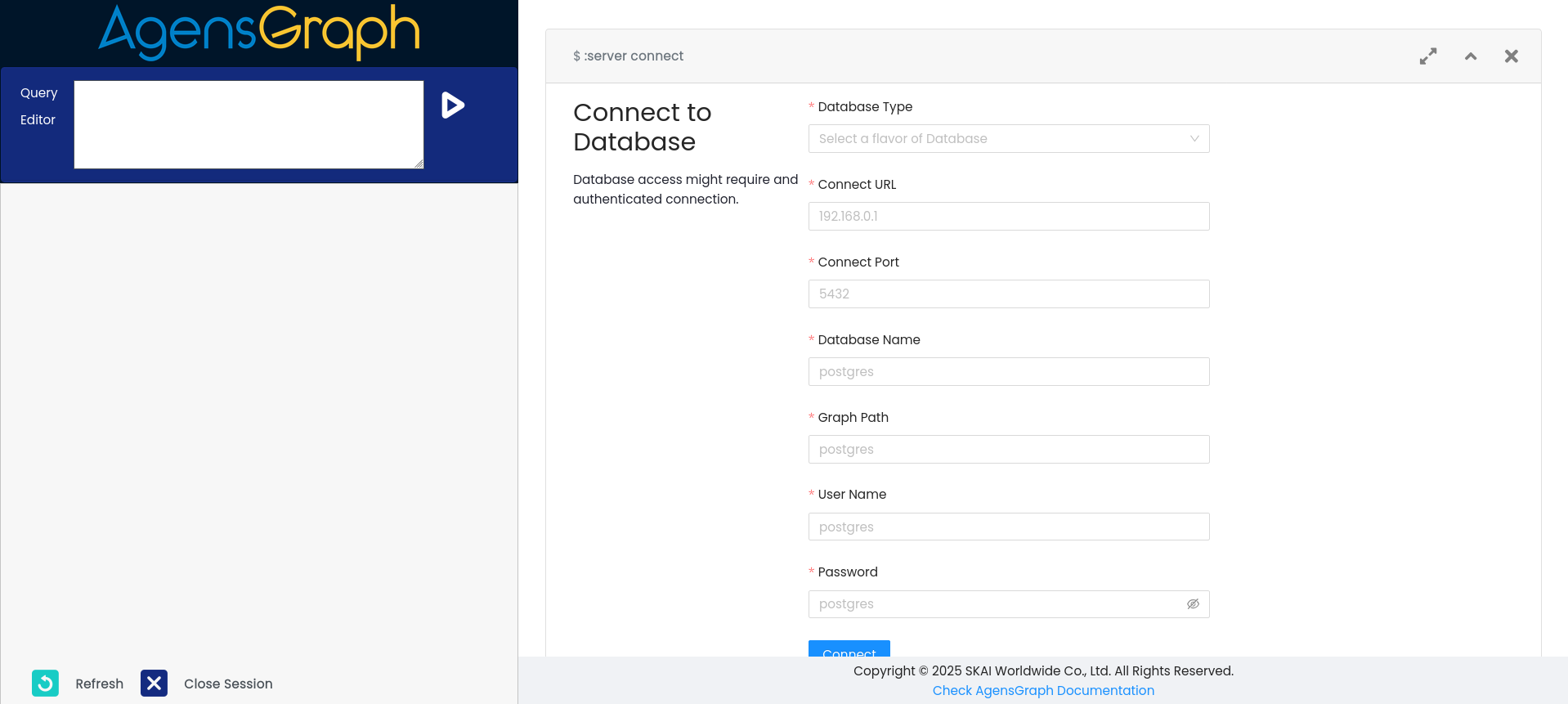
Task: Toggle password visibility eye icon
Action: click(x=1193, y=604)
